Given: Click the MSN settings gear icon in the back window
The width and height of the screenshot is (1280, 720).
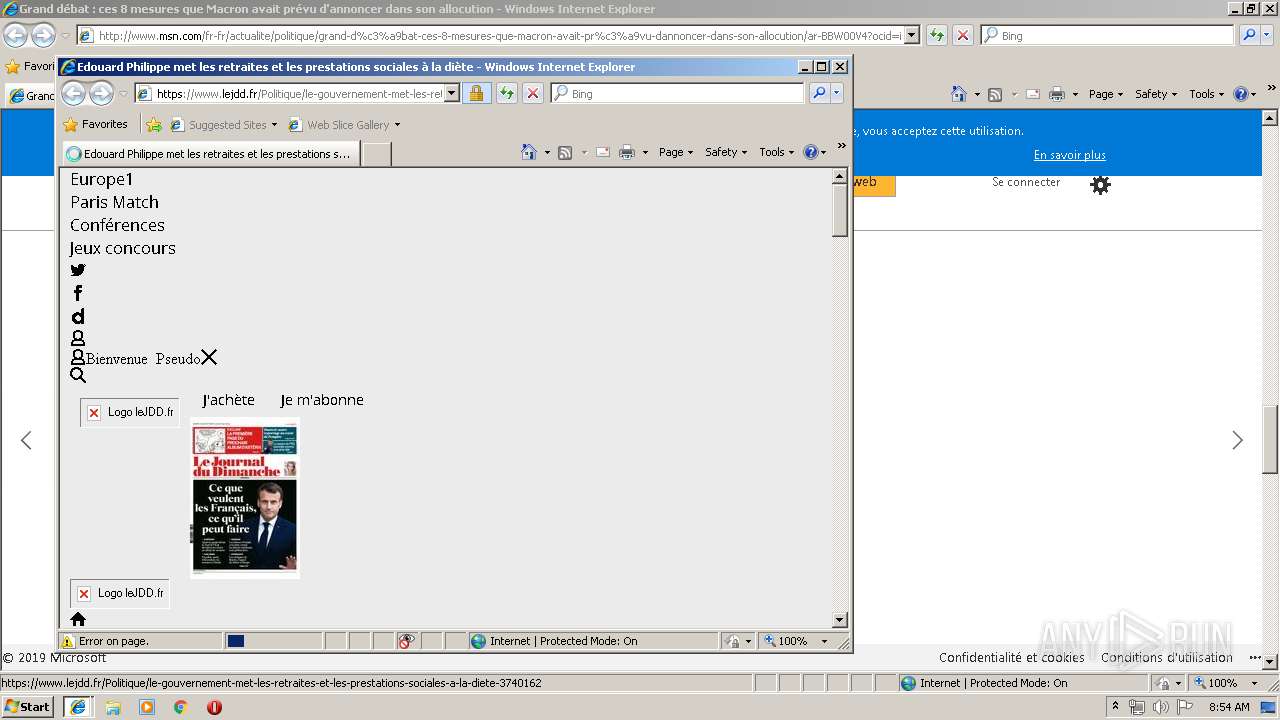Looking at the screenshot, I should click(1100, 185).
